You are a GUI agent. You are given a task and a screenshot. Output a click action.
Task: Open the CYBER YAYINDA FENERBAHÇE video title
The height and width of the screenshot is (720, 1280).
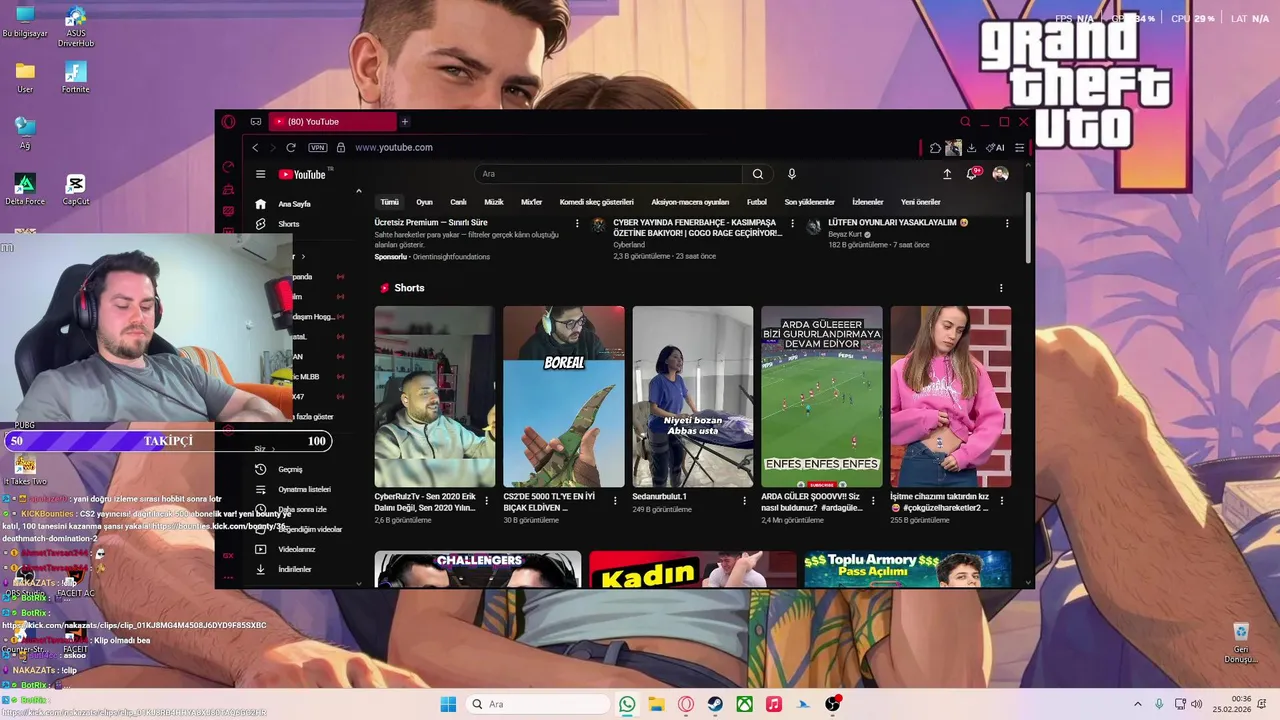697,228
